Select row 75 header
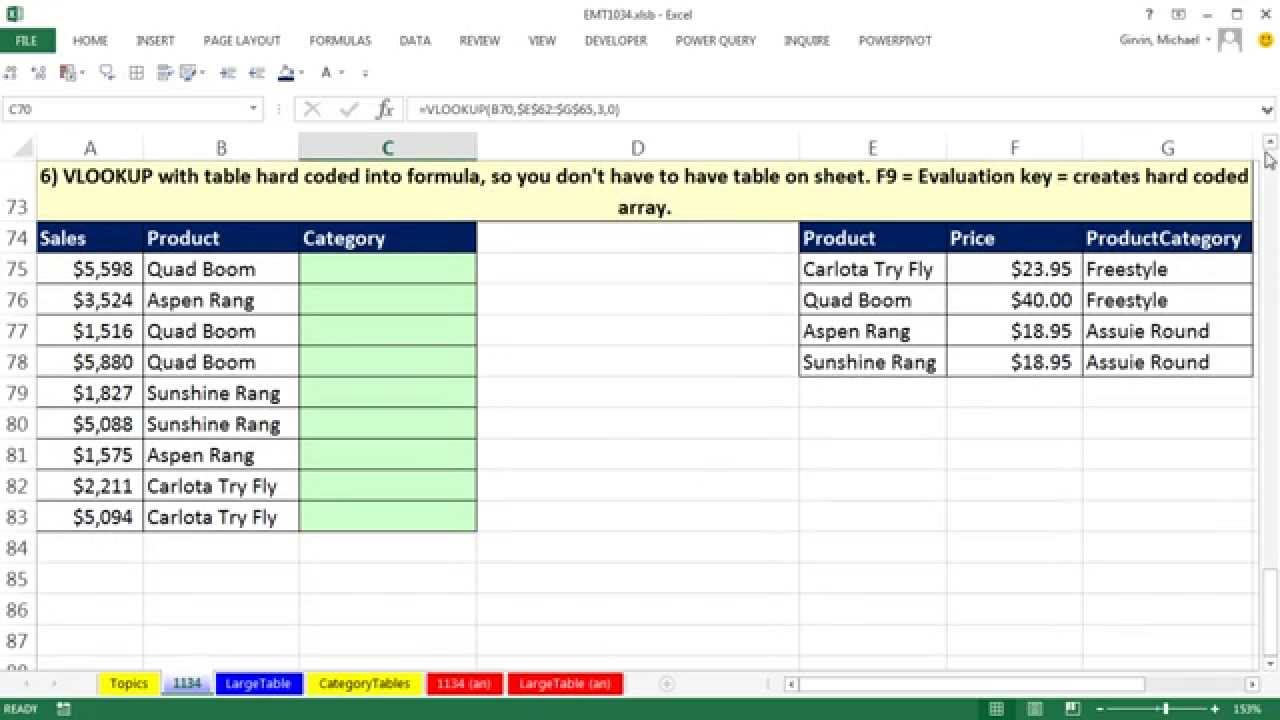1280x720 pixels. (x=17, y=269)
